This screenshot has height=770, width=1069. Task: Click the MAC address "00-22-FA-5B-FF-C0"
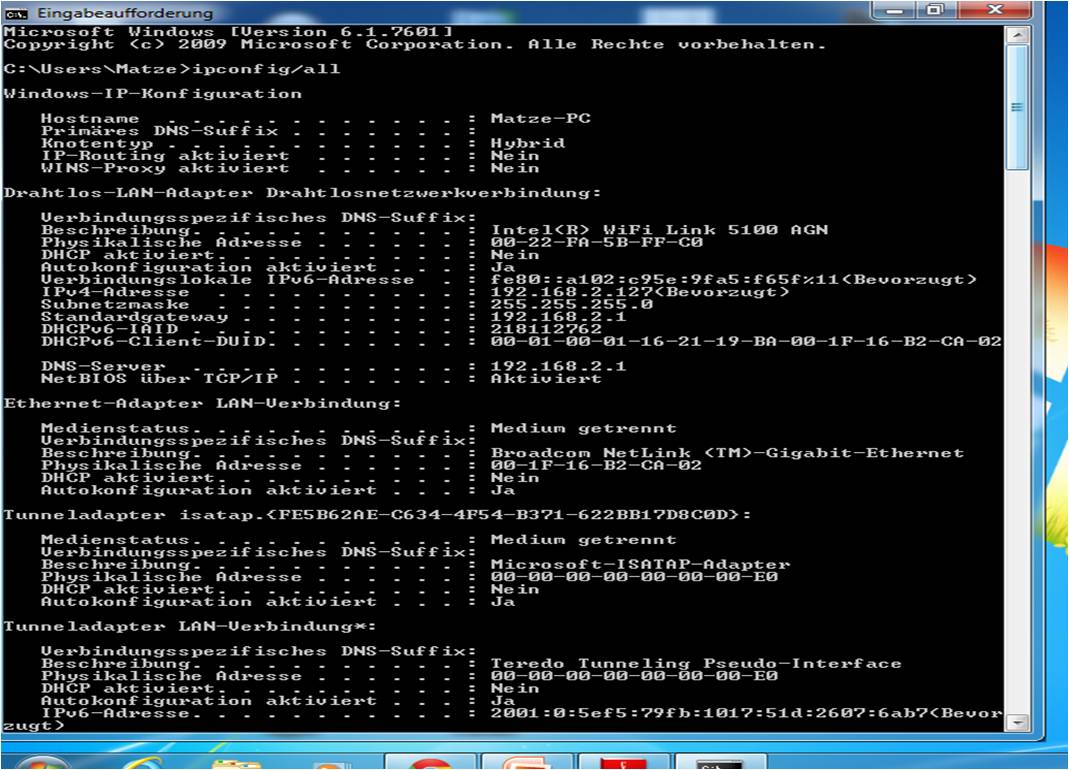pyautogui.click(x=597, y=242)
